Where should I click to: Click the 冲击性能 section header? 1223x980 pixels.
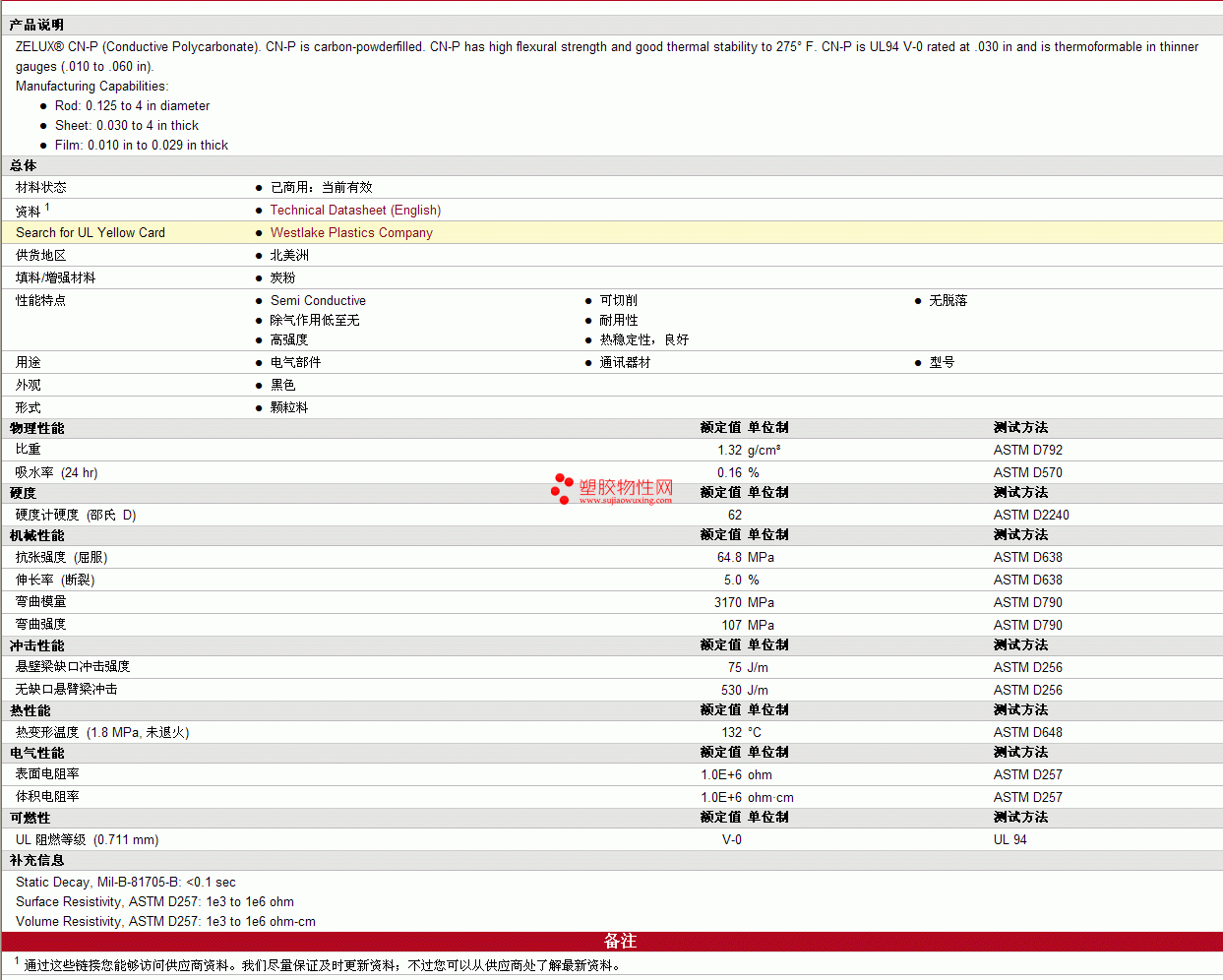pyautogui.click(x=36, y=645)
